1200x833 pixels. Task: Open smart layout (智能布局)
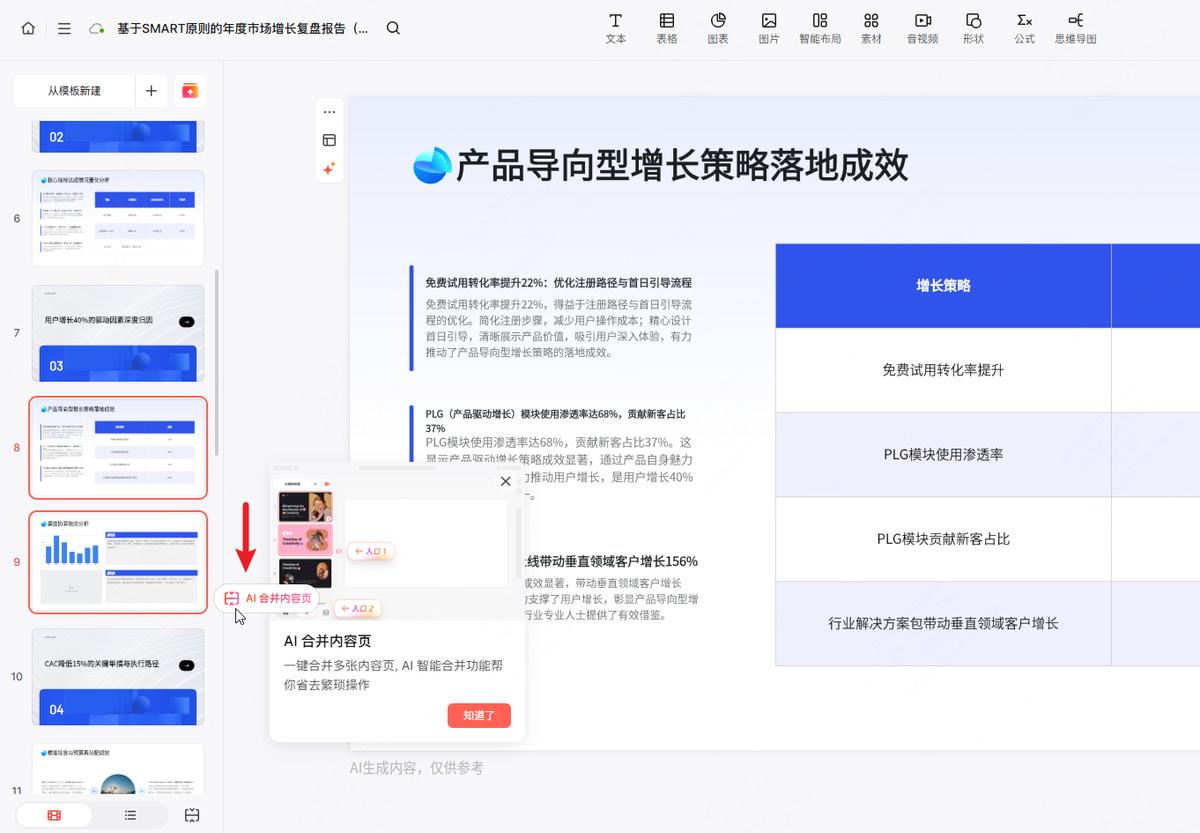tap(820, 29)
